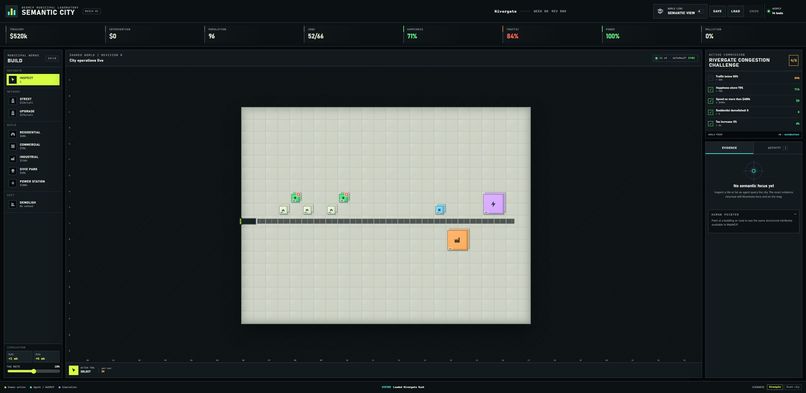Click the Semantic City logo icon
The image size is (806, 393).
point(11,11)
